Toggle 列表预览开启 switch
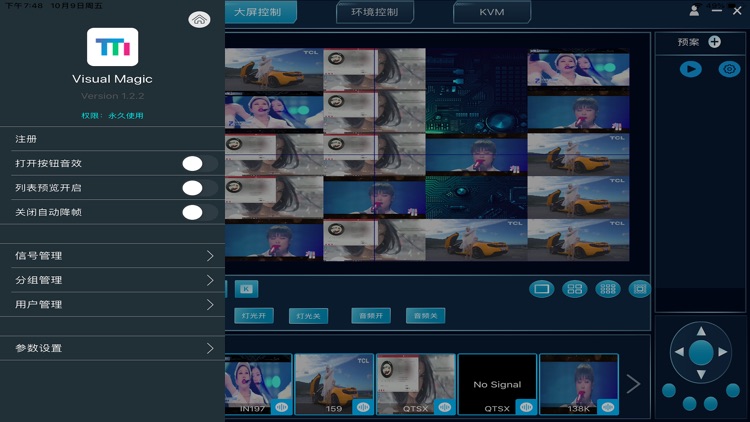 (199, 188)
